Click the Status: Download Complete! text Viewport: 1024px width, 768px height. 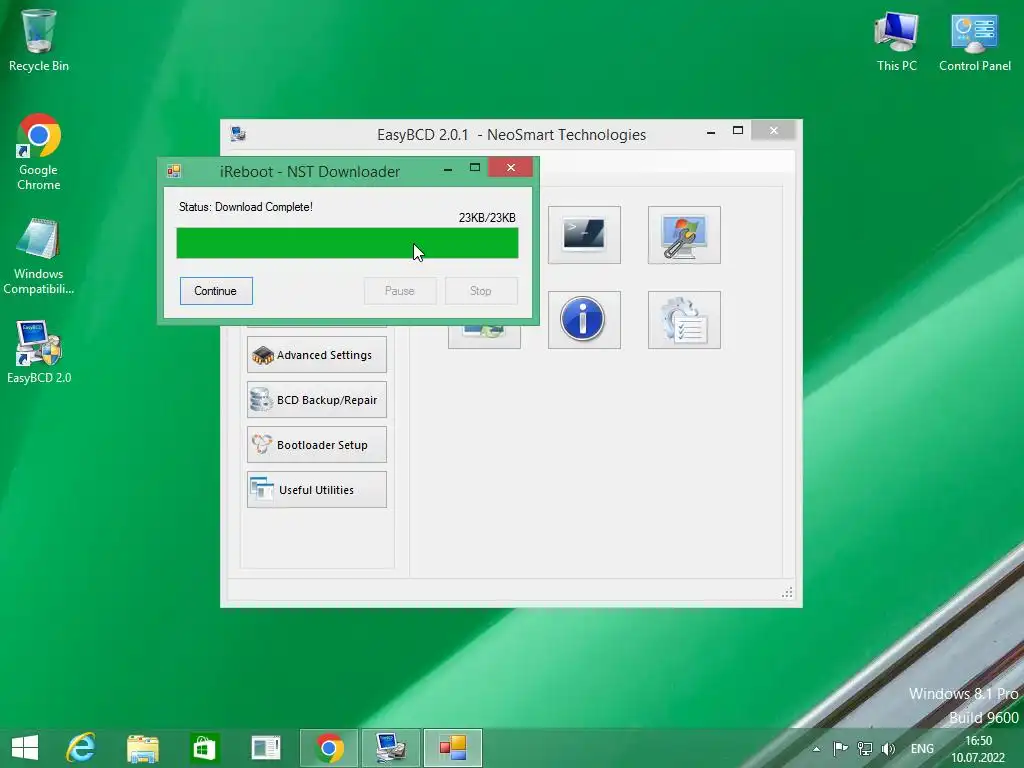click(246, 207)
